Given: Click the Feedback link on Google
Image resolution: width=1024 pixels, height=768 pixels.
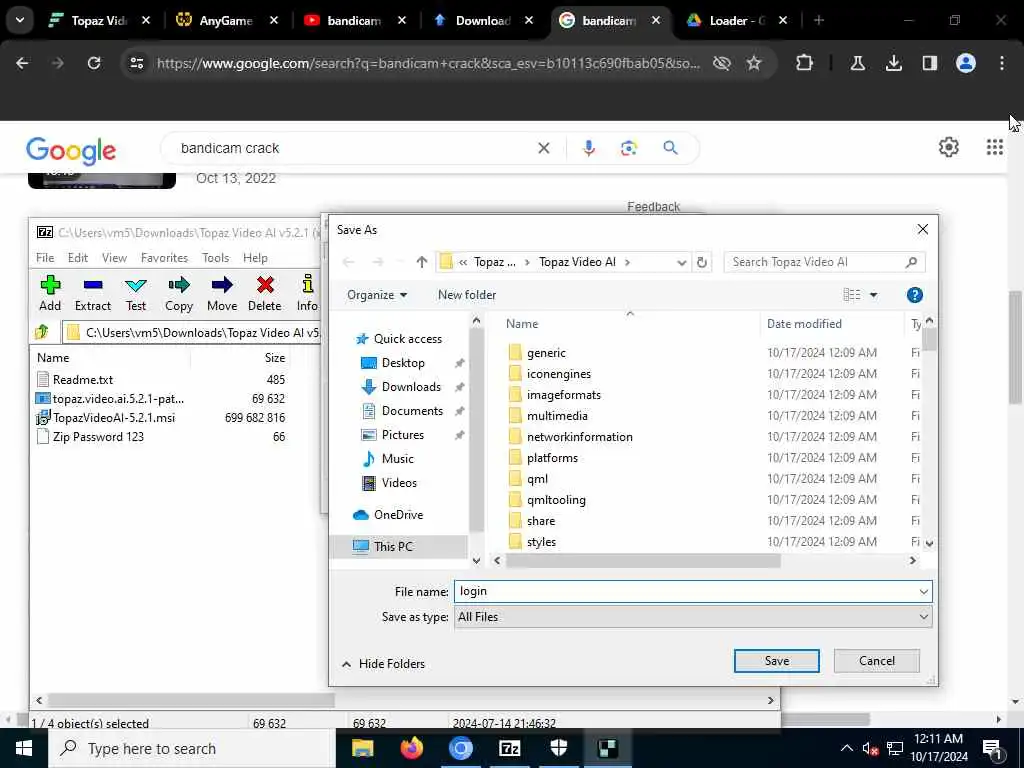Looking at the screenshot, I should point(653,207).
